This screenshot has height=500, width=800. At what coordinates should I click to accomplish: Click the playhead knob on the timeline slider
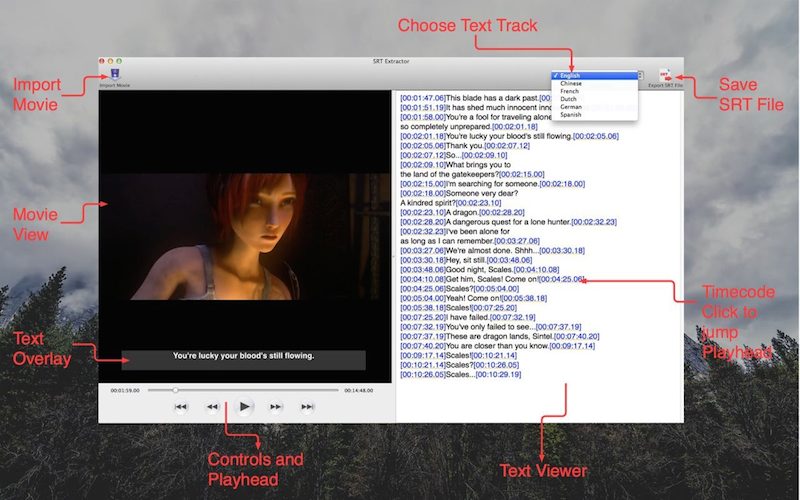click(175, 390)
